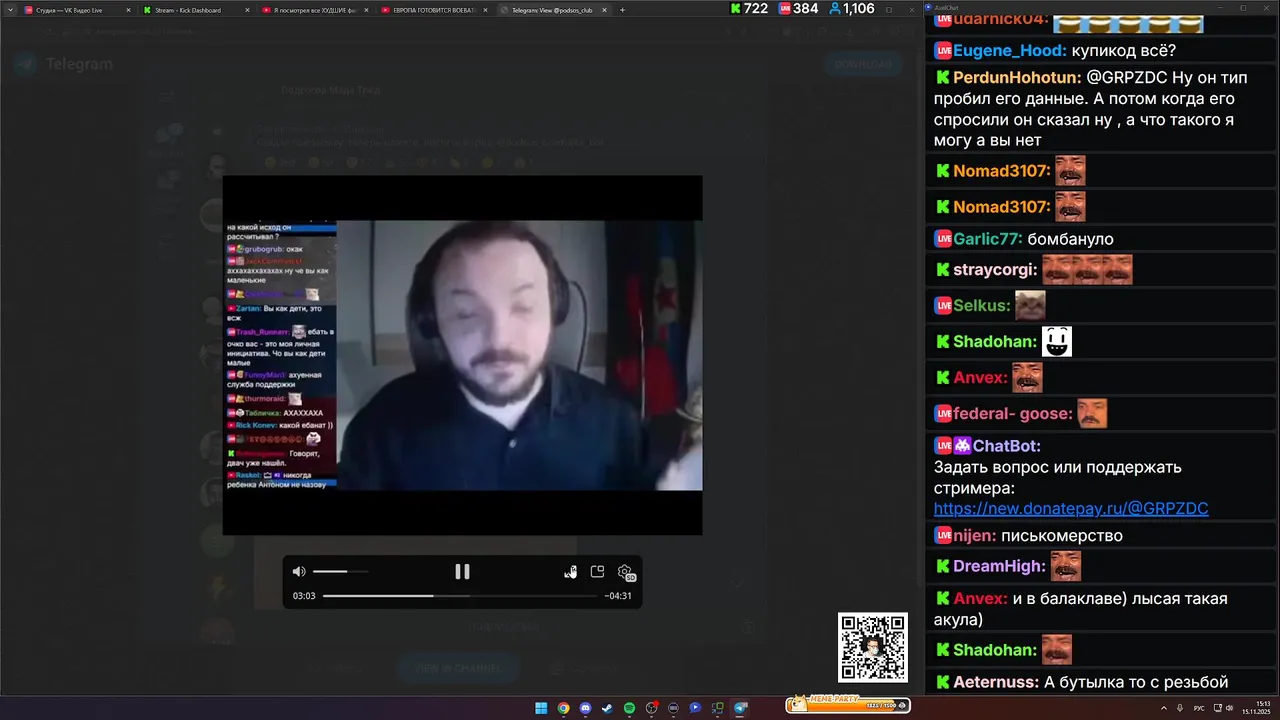Click the elapsed time 03:03 label
This screenshot has width=1280, height=720.
304,596
